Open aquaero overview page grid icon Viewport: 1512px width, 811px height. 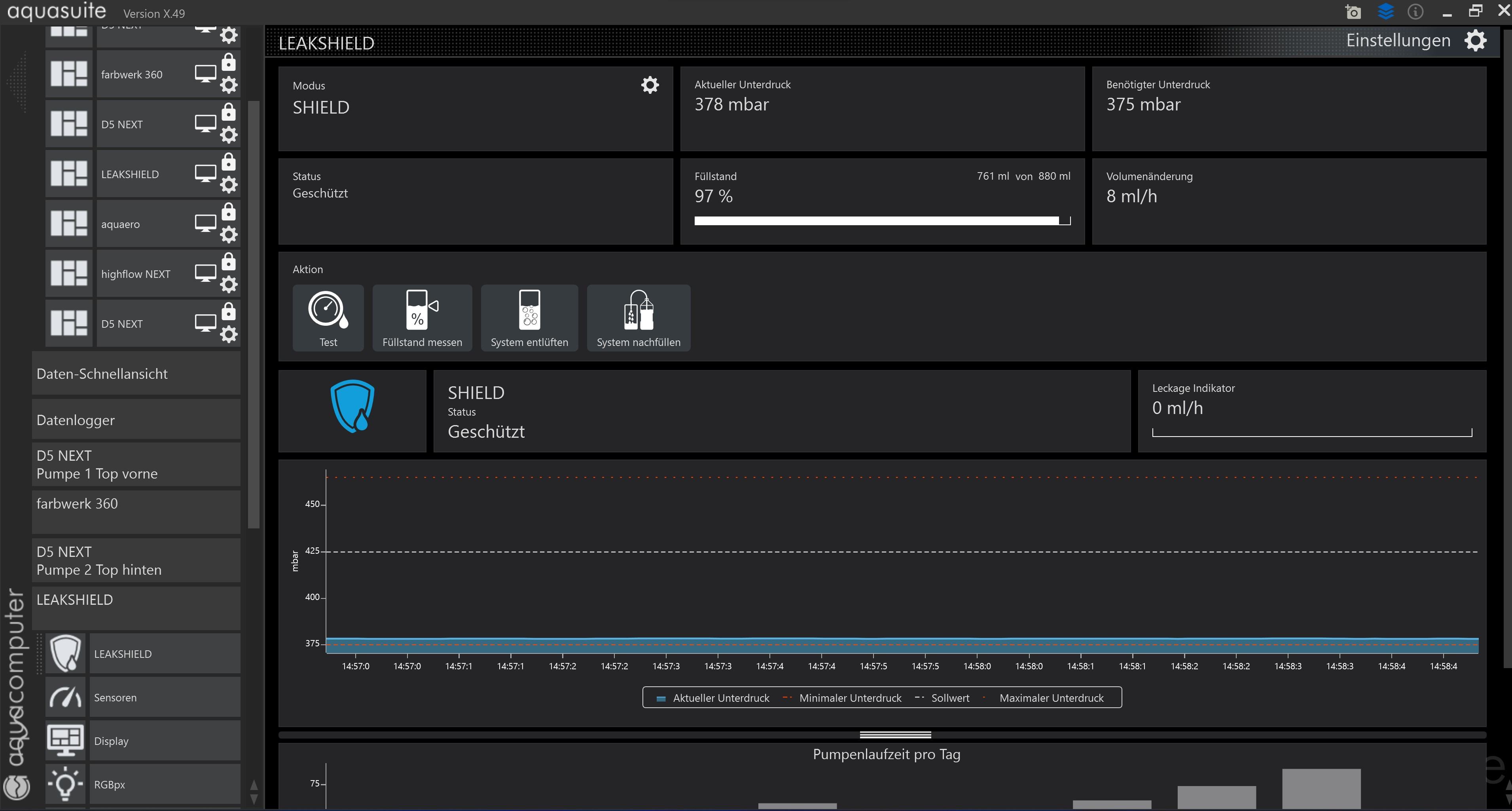tap(69, 224)
